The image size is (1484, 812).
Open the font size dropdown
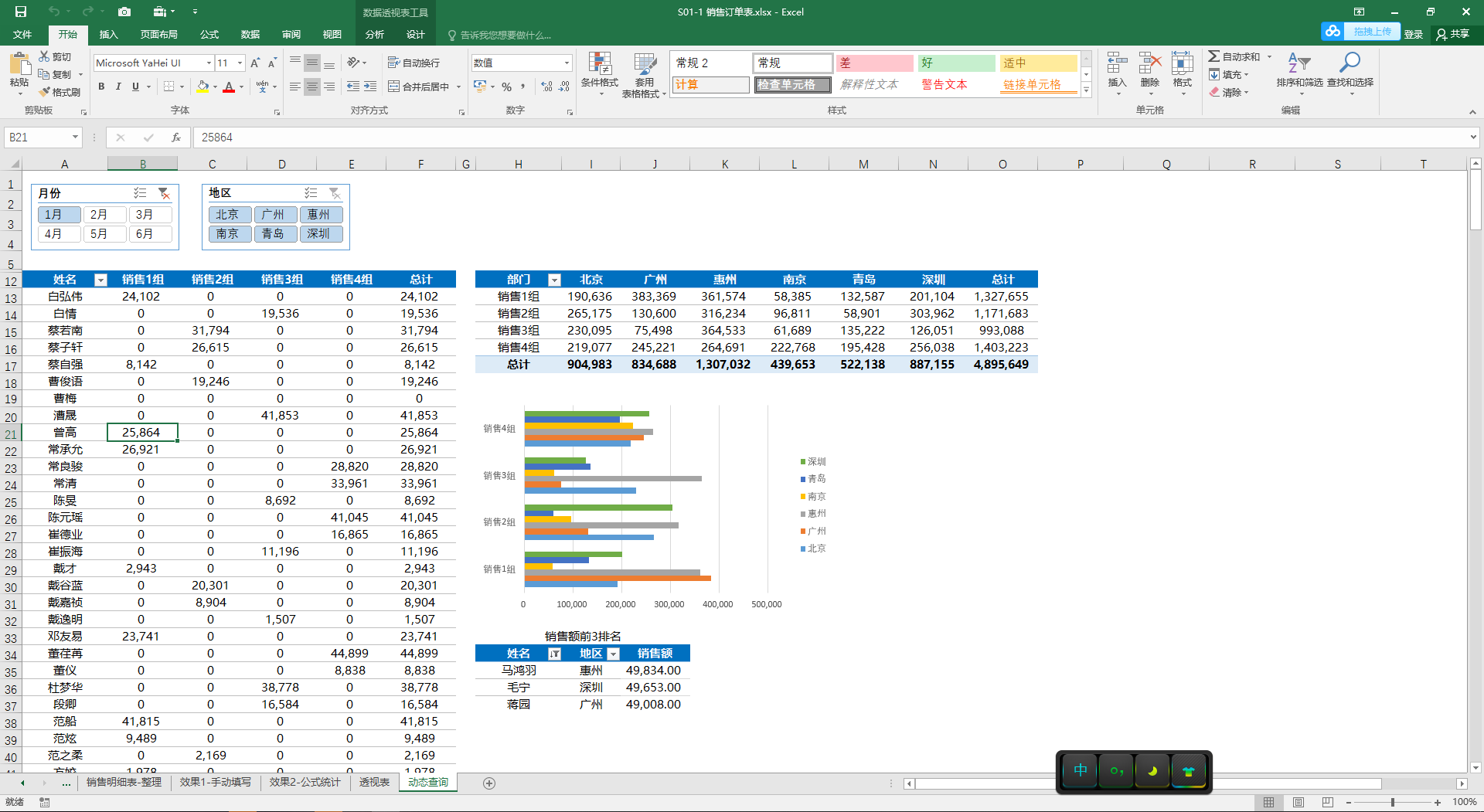240,63
